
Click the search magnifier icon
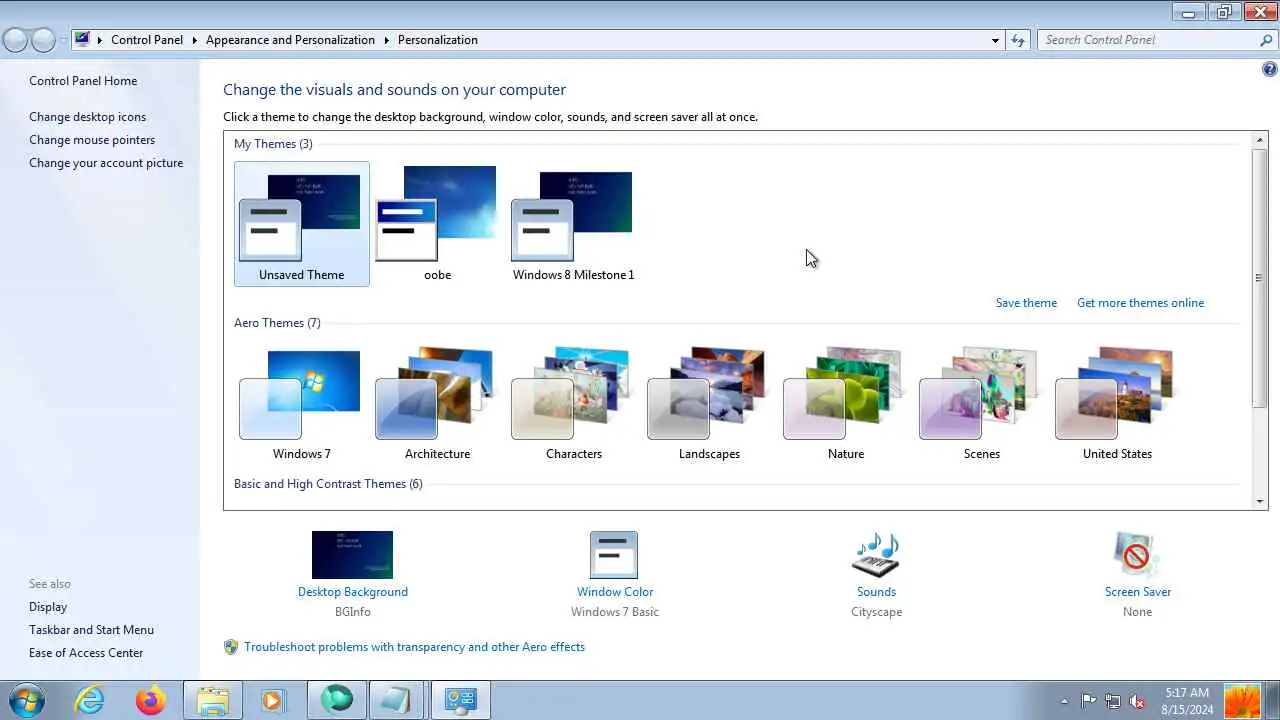1266,40
